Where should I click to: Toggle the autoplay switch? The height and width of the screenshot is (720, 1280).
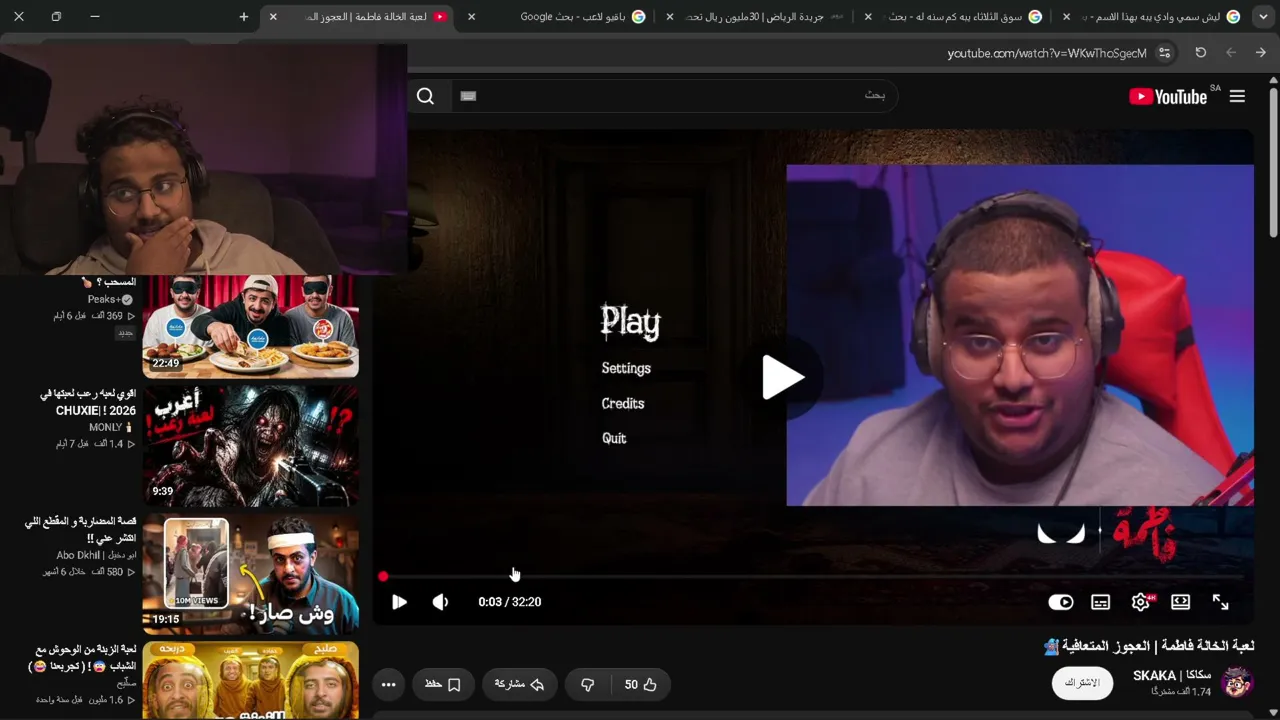pos(1060,602)
